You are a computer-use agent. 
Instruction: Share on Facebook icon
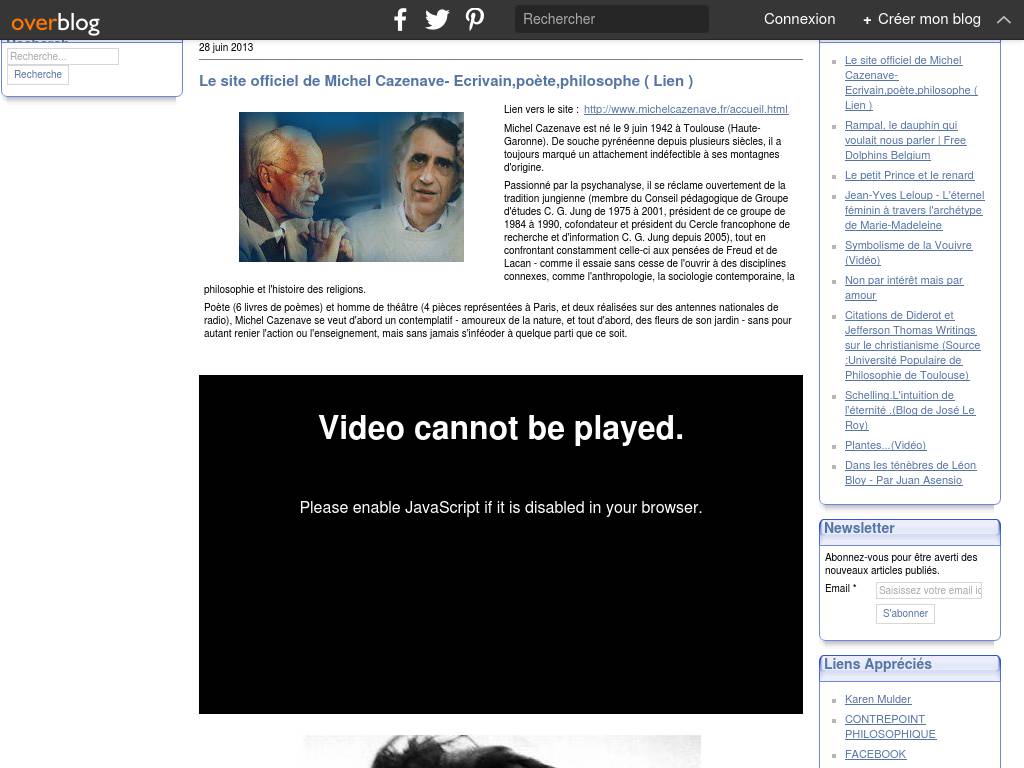pos(400,19)
